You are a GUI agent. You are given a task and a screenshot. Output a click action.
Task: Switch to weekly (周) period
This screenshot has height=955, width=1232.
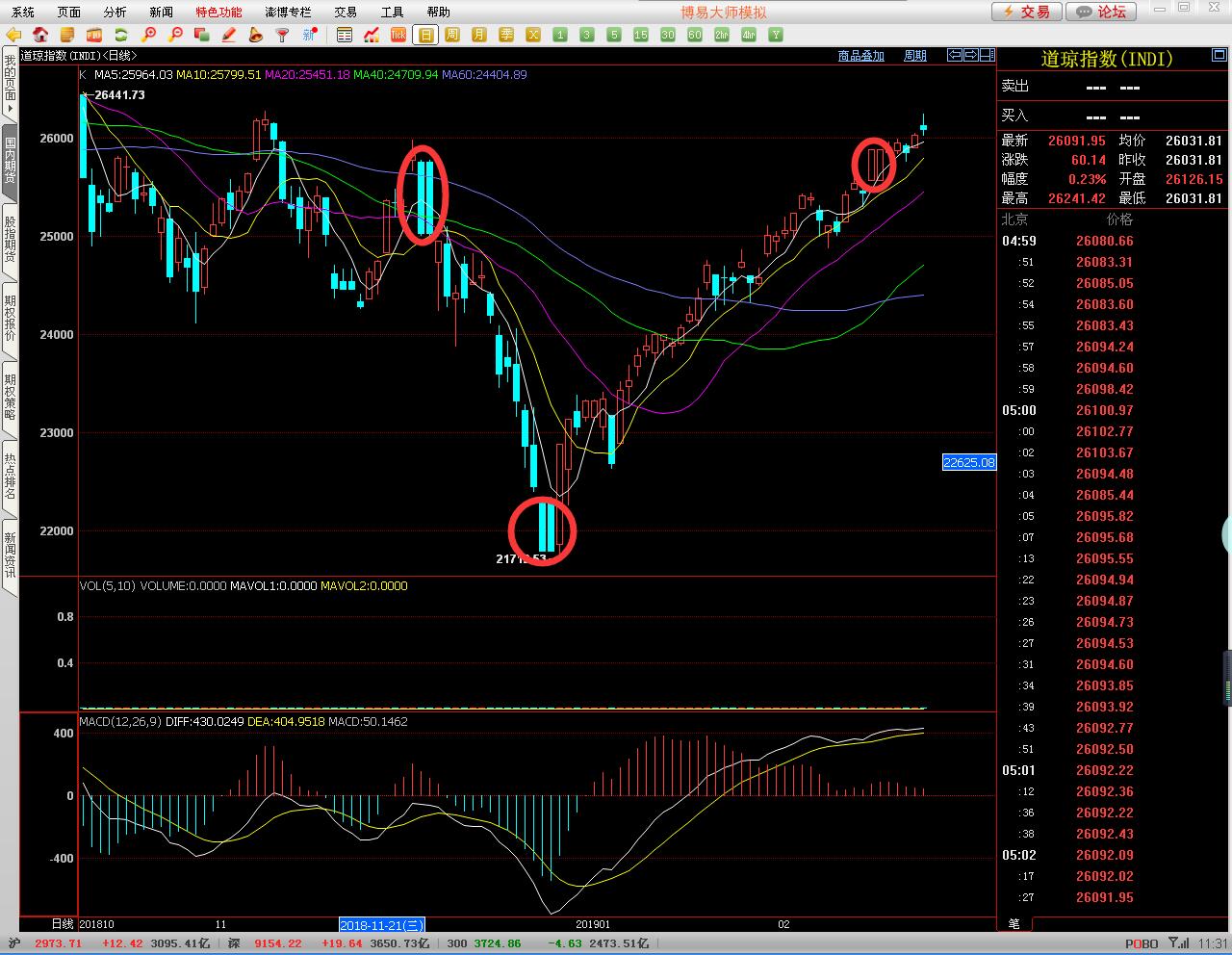(451, 35)
